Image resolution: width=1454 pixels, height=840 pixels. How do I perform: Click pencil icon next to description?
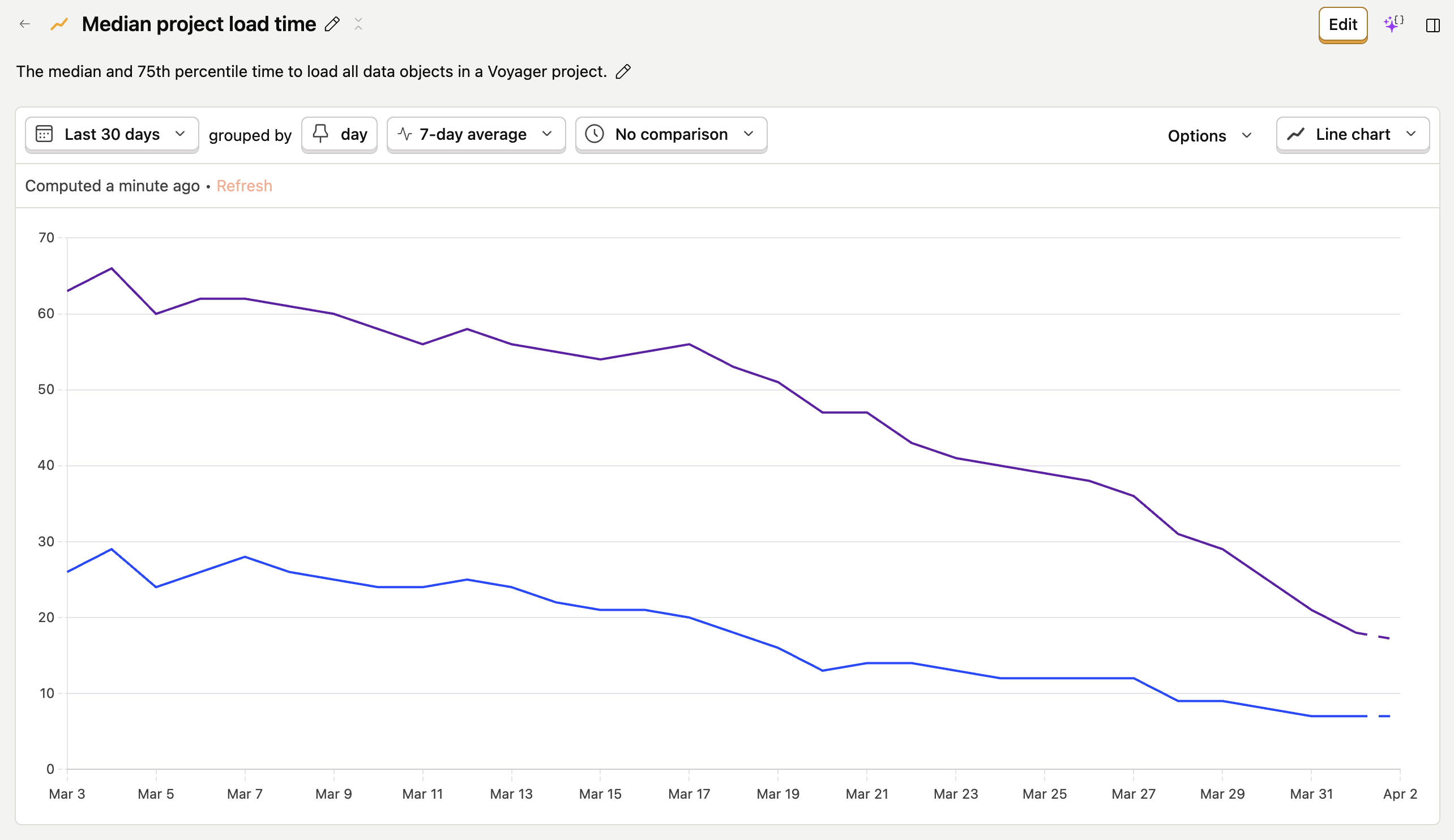[623, 71]
